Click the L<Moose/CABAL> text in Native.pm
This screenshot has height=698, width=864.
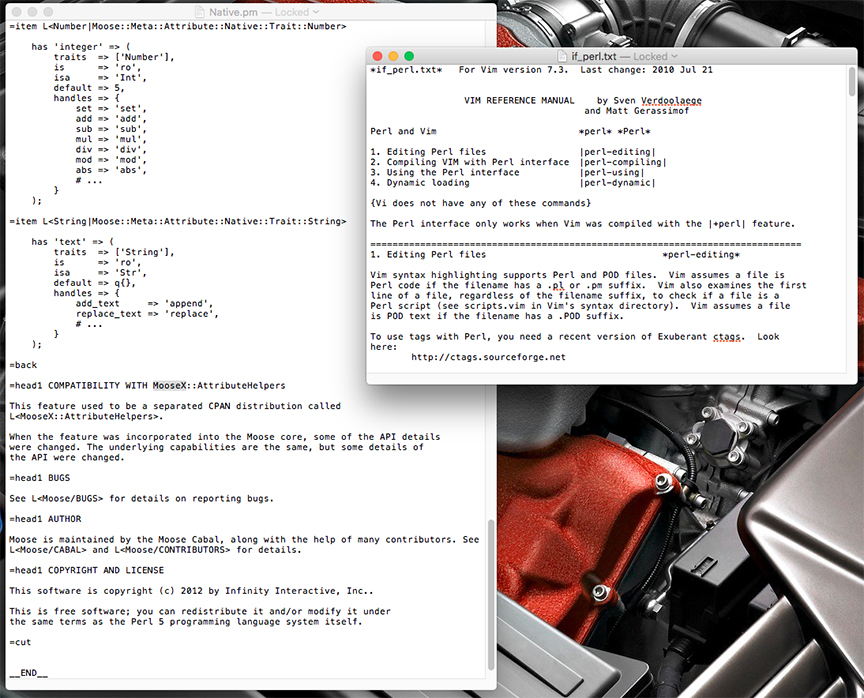(x=48, y=550)
